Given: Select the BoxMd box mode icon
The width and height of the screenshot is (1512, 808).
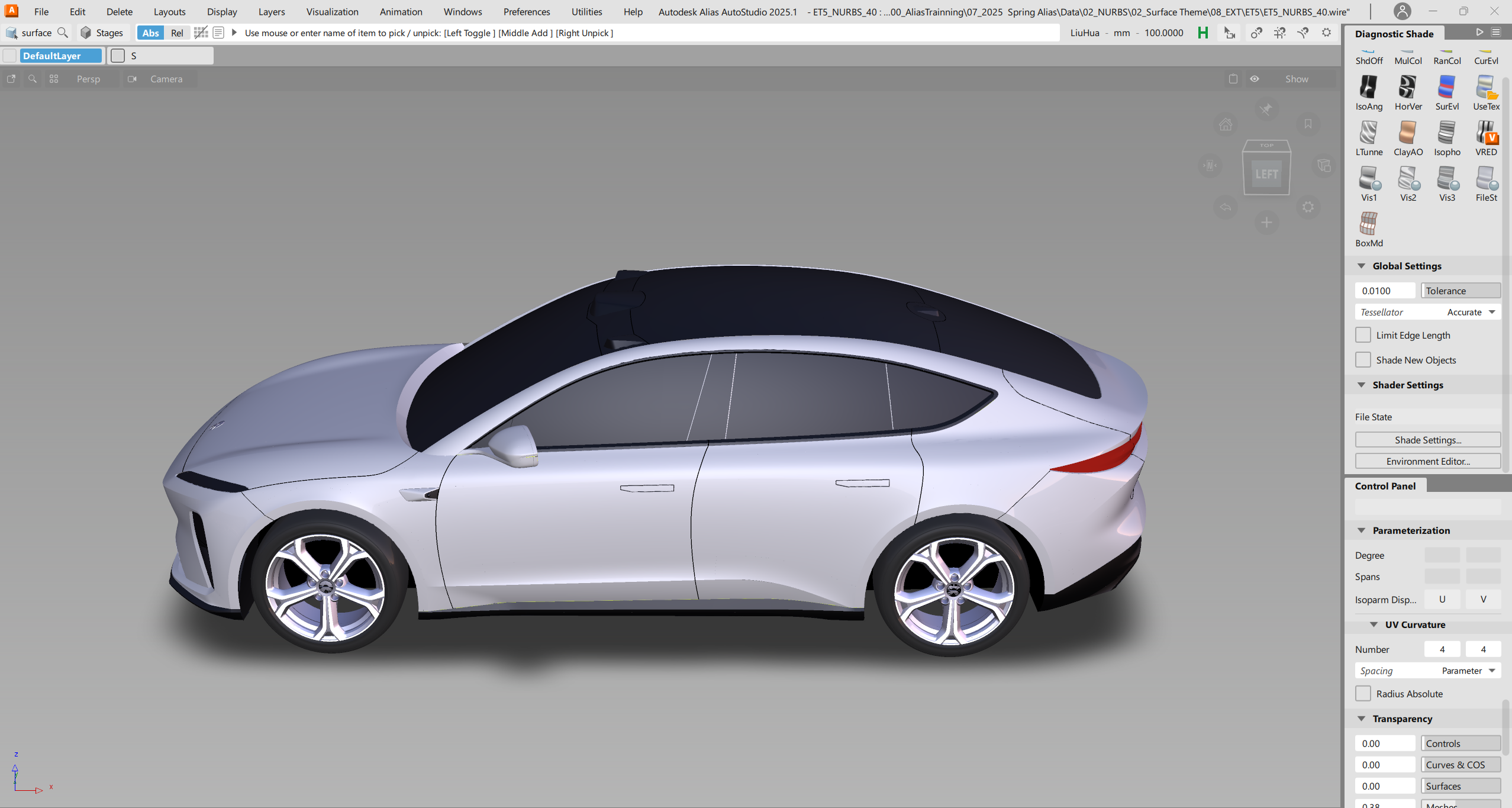Looking at the screenshot, I should coord(1368,224).
